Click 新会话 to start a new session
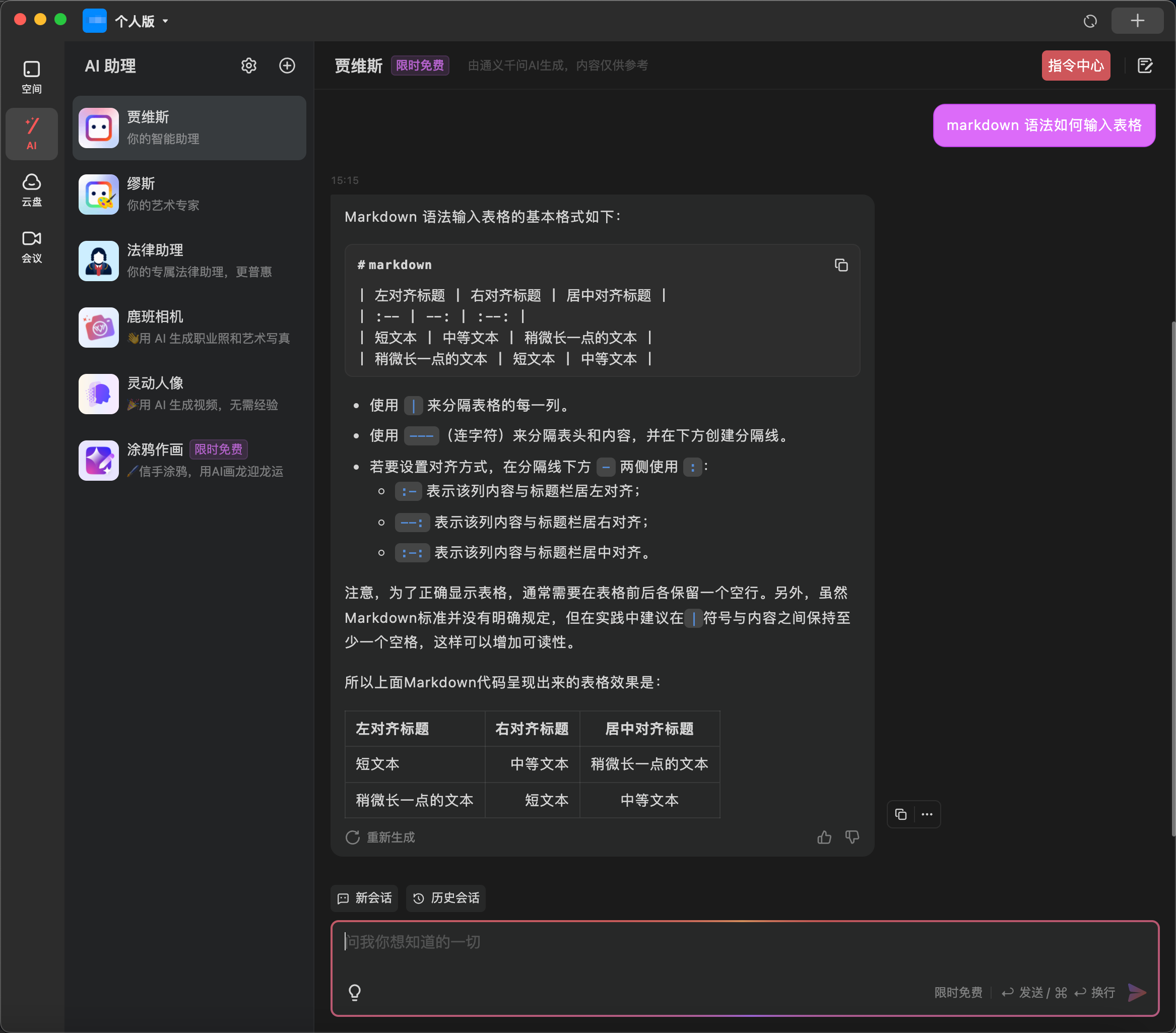 [364, 898]
